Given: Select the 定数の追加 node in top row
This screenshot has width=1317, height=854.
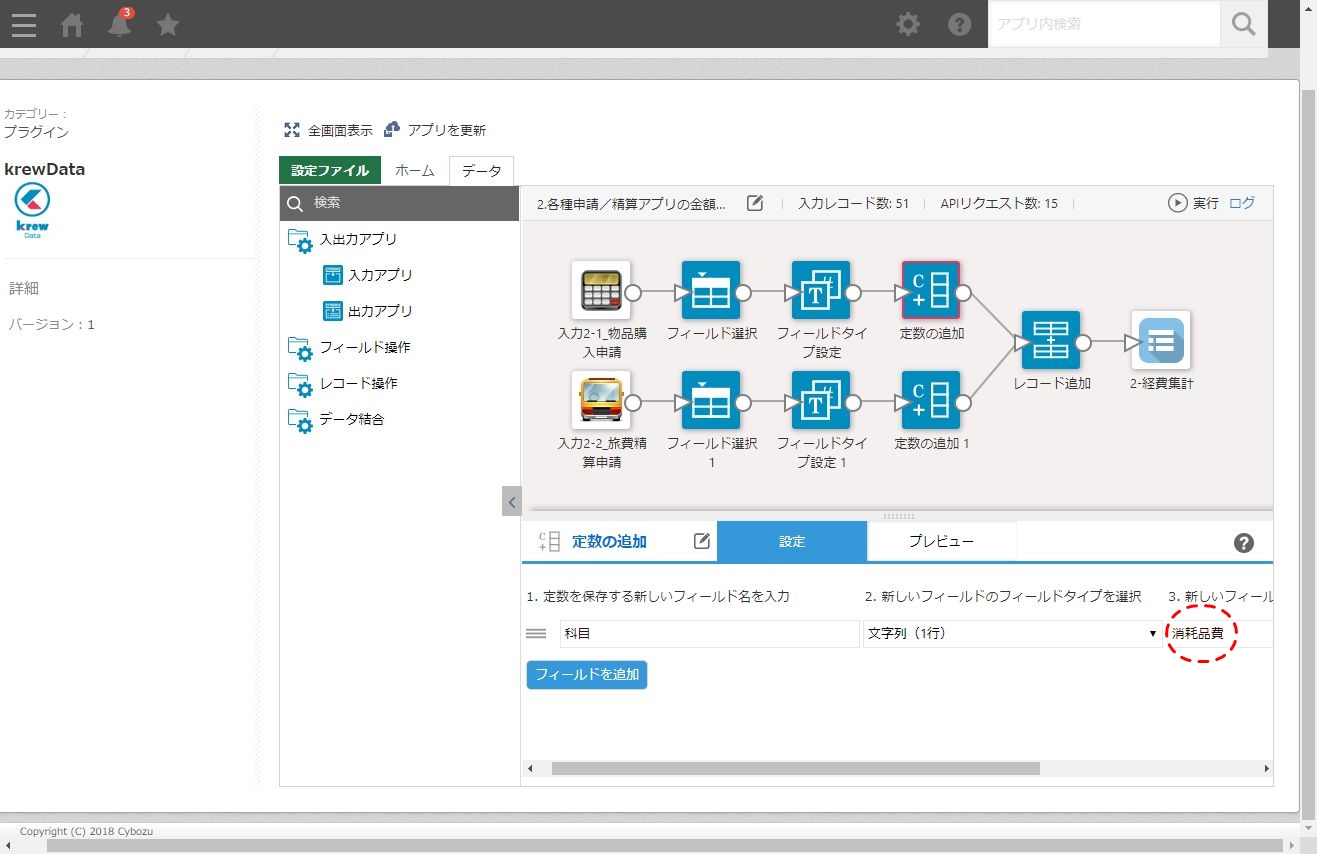Looking at the screenshot, I should point(931,290).
